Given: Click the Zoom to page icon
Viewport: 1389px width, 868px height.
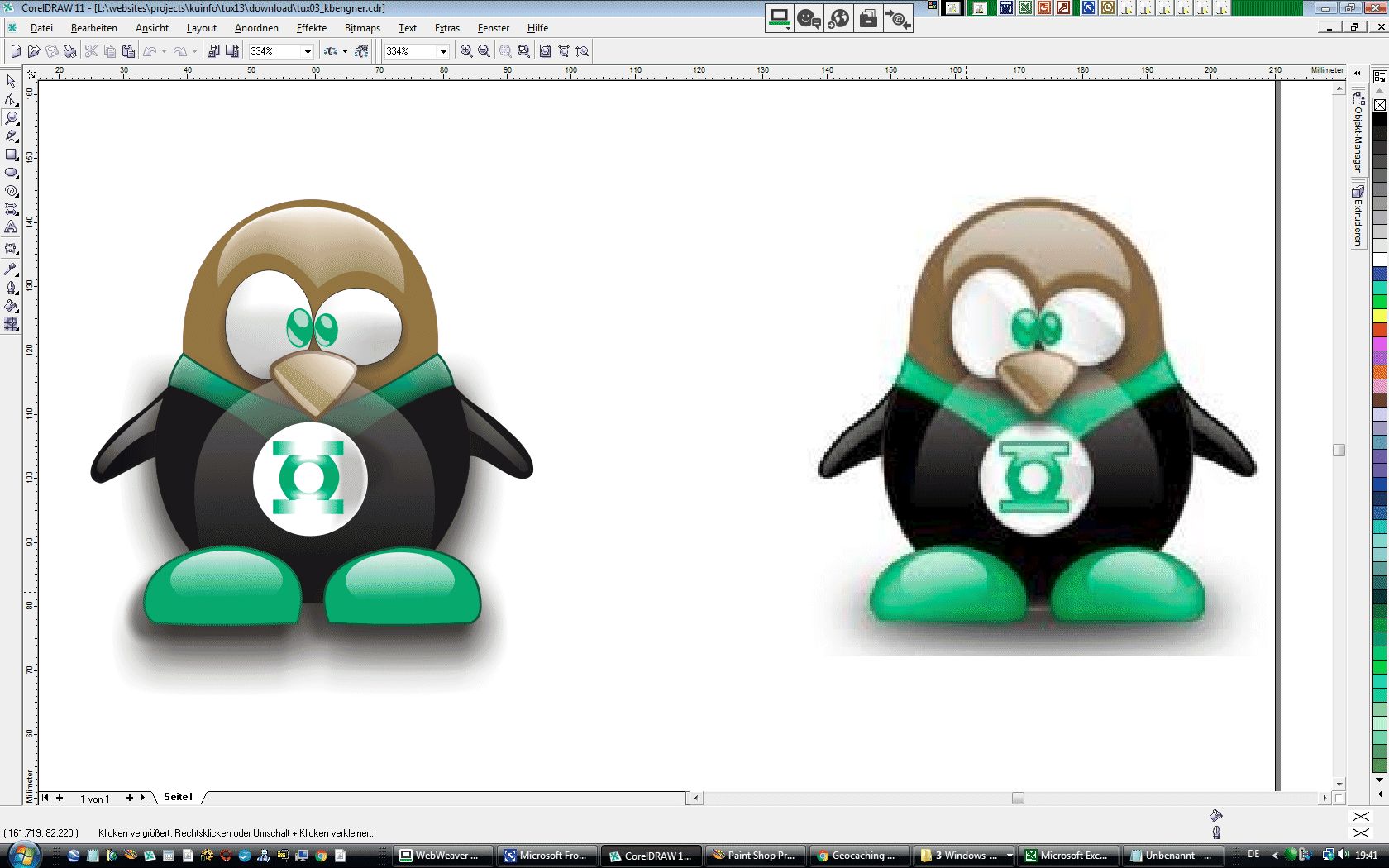Looking at the screenshot, I should (545, 51).
